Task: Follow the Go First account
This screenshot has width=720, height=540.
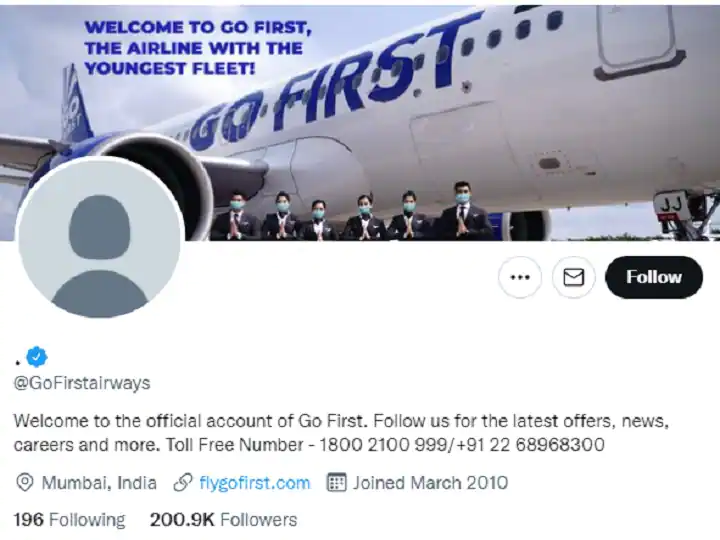Action: coord(653,277)
